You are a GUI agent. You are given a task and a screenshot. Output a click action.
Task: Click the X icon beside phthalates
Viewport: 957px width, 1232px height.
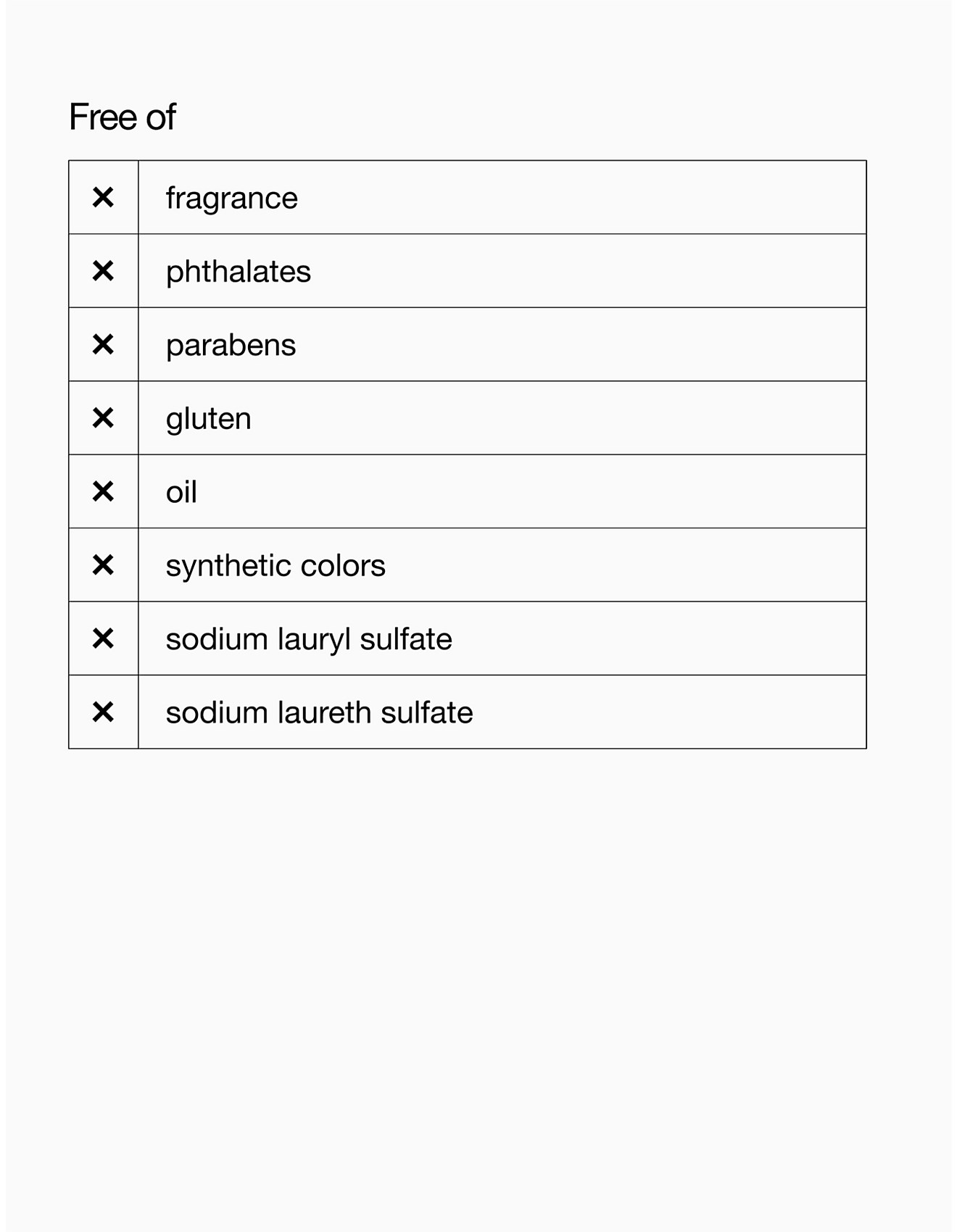103,271
